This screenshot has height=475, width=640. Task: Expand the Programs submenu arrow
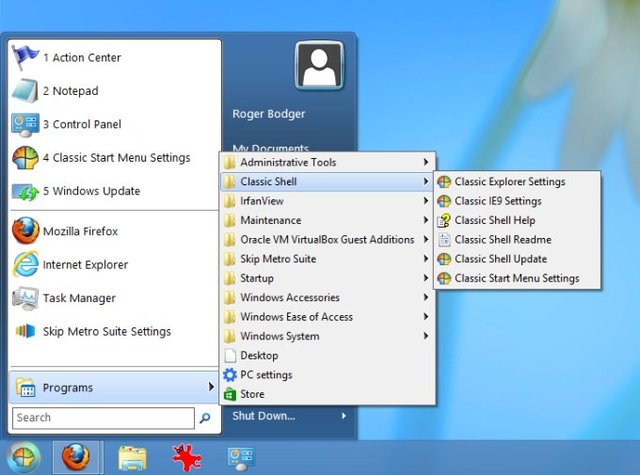(x=211, y=386)
